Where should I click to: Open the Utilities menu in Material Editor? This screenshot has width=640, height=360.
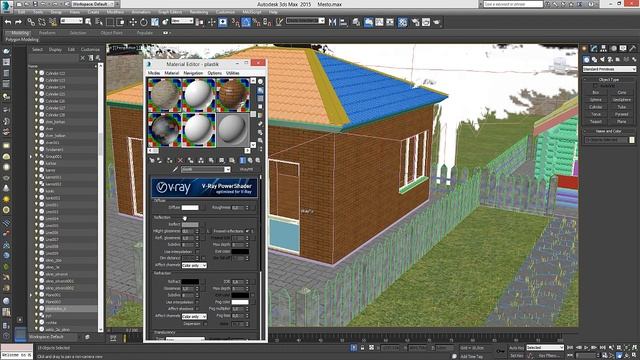pos(233,73)
